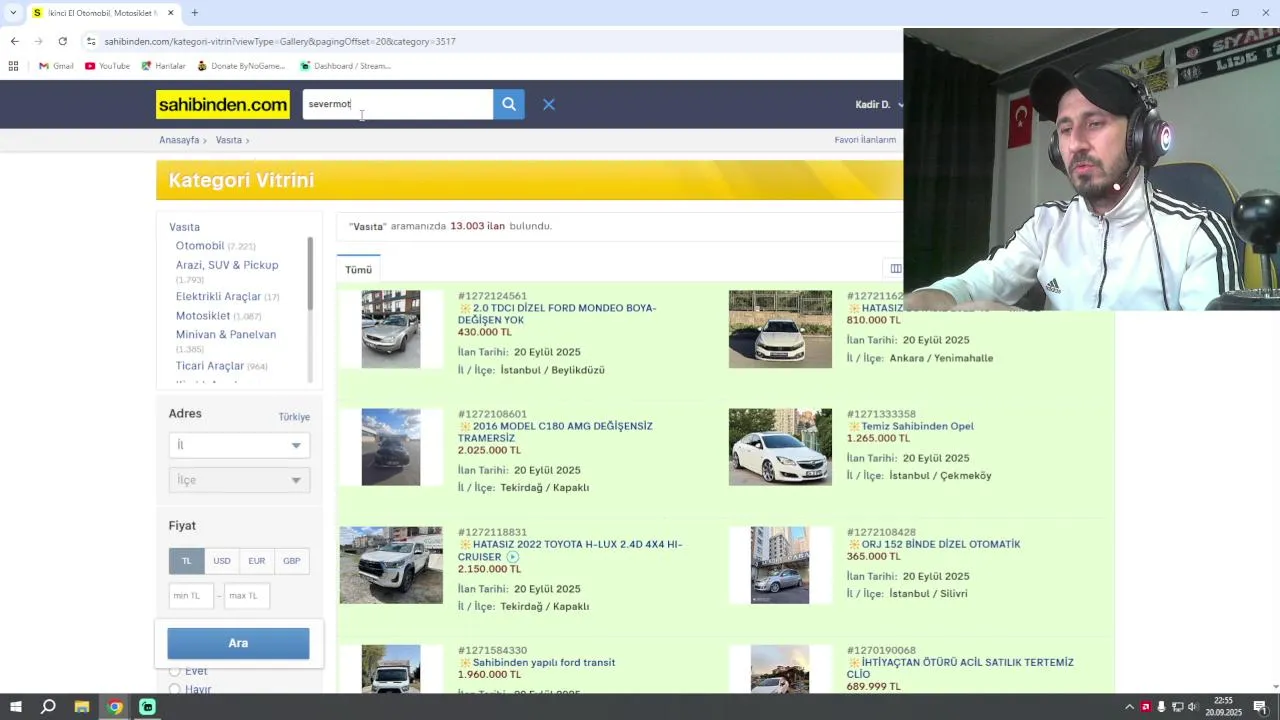
Task: Close the İkinci El Otomobil tab
Action: click(171, 13)
